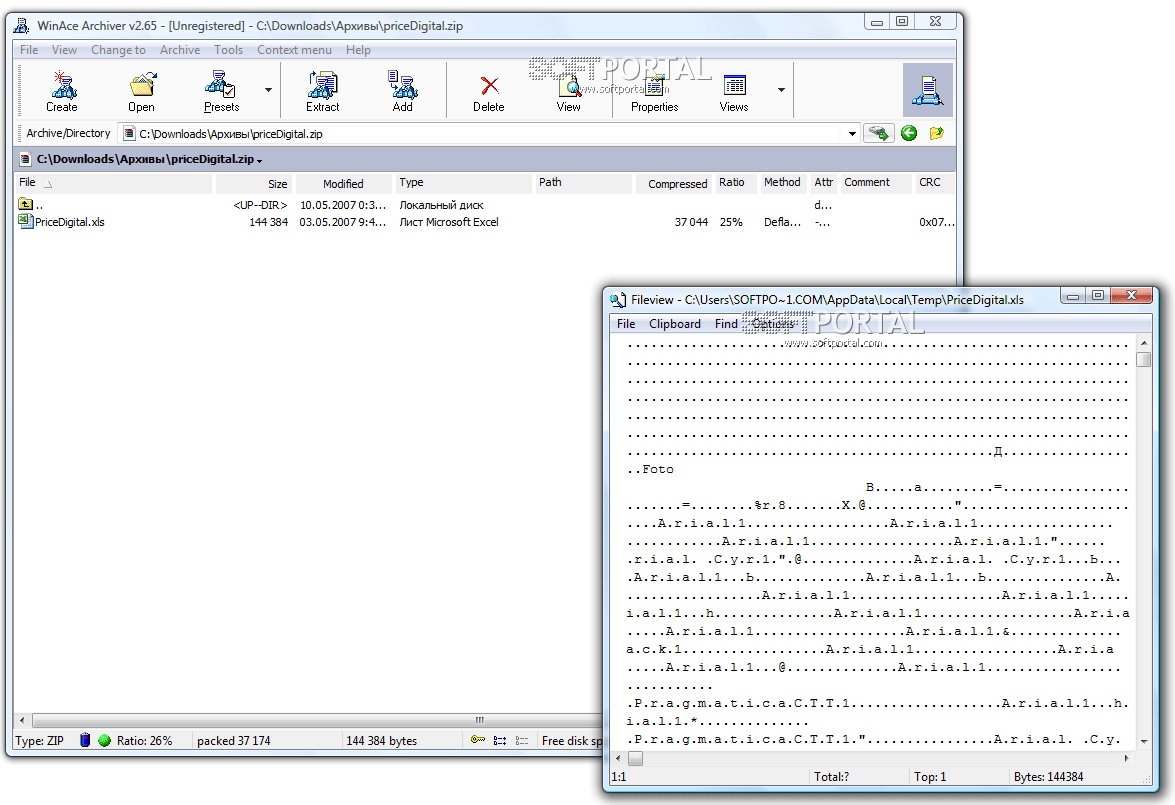Viewport: 1175px width, 805px height.
Task: Open the WinAce View menu
Action: [64, 49]
